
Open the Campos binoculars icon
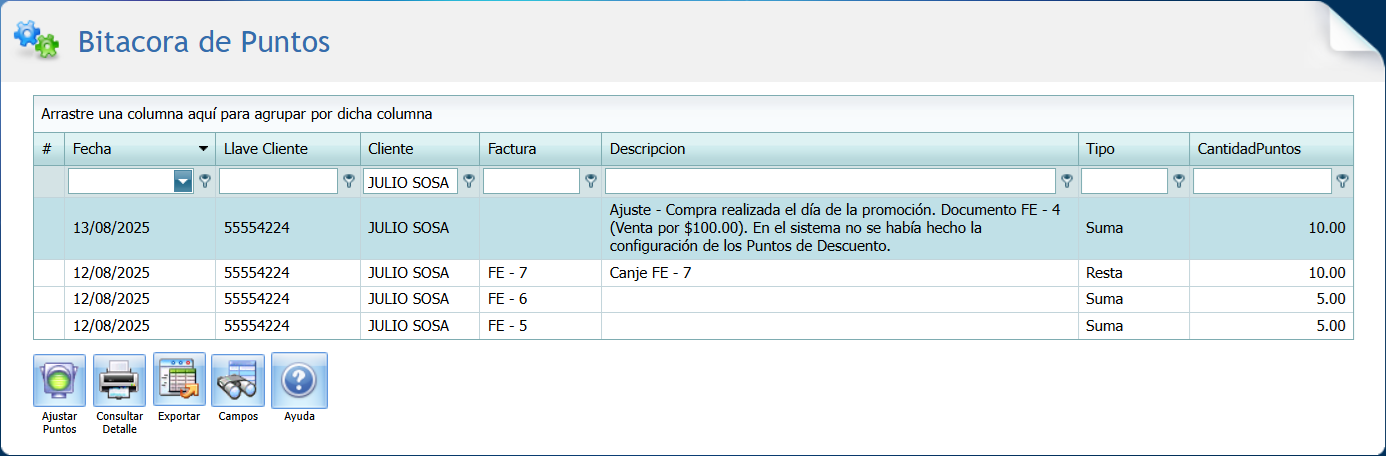click(x=238, y=380)
